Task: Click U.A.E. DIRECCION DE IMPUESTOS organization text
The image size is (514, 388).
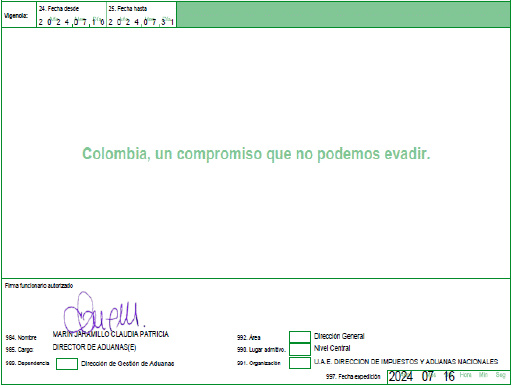Action: point(406,362)
